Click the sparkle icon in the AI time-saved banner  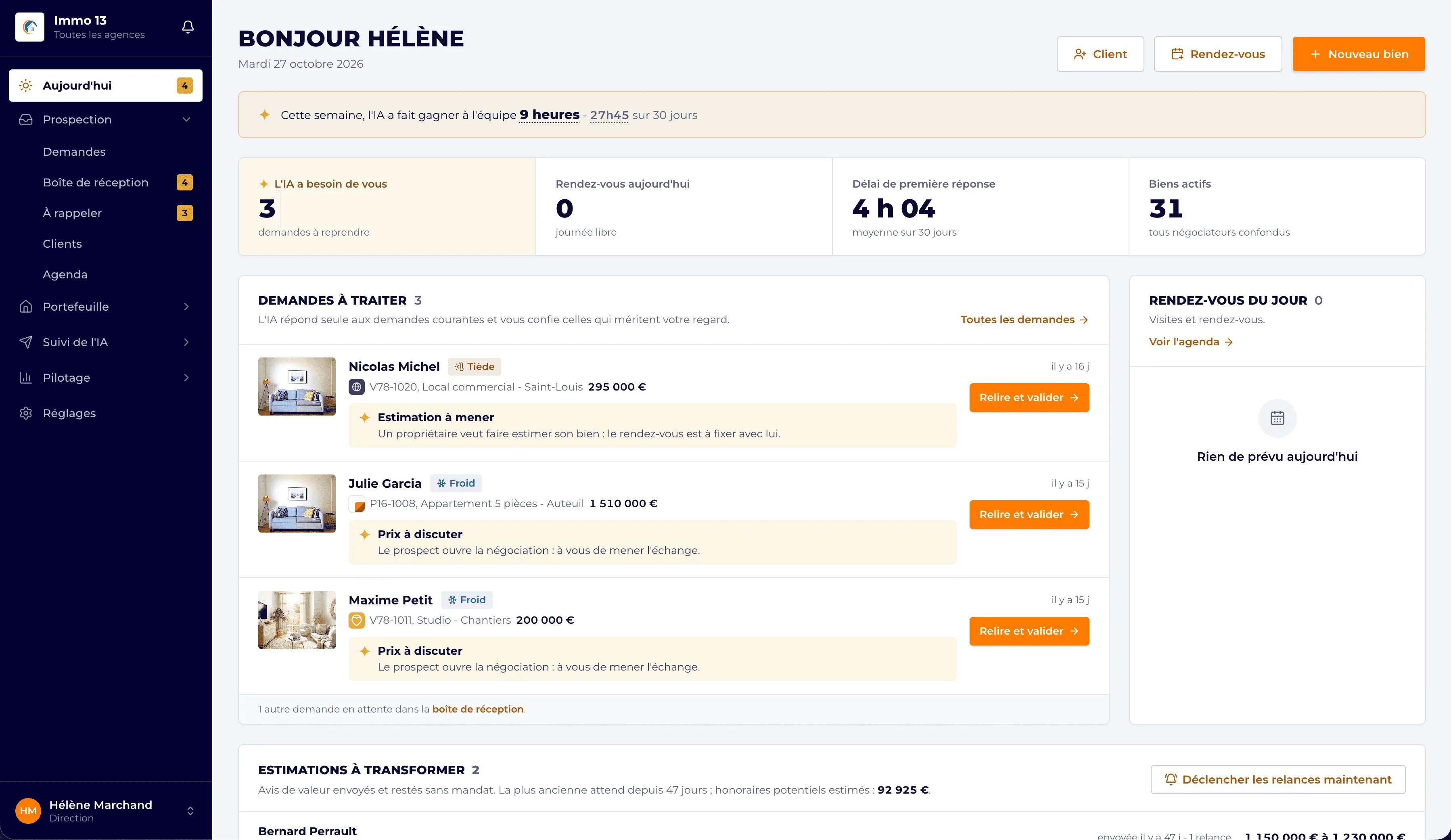point(264,115)
